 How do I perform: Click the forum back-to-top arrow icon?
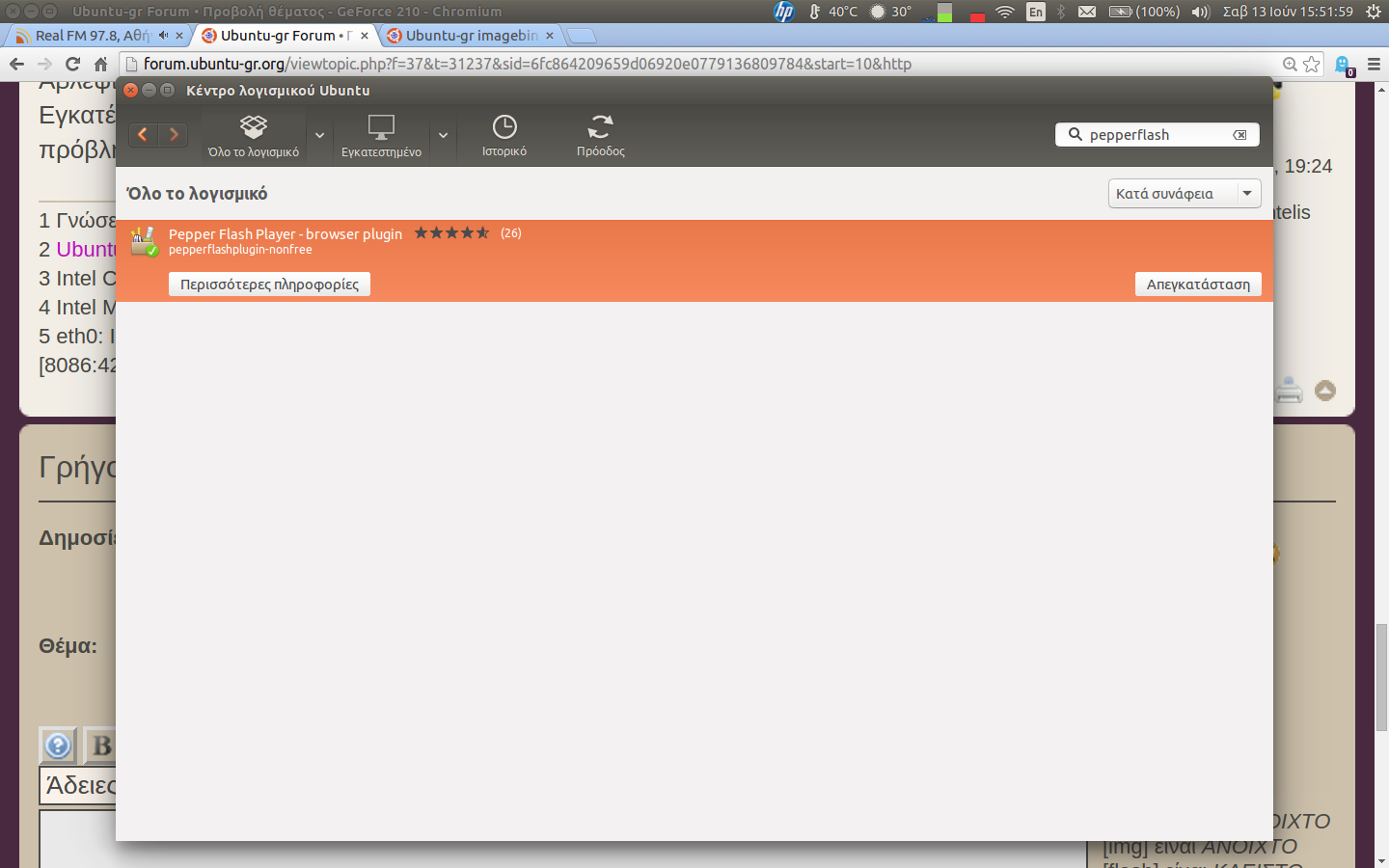pos(1325,391)
